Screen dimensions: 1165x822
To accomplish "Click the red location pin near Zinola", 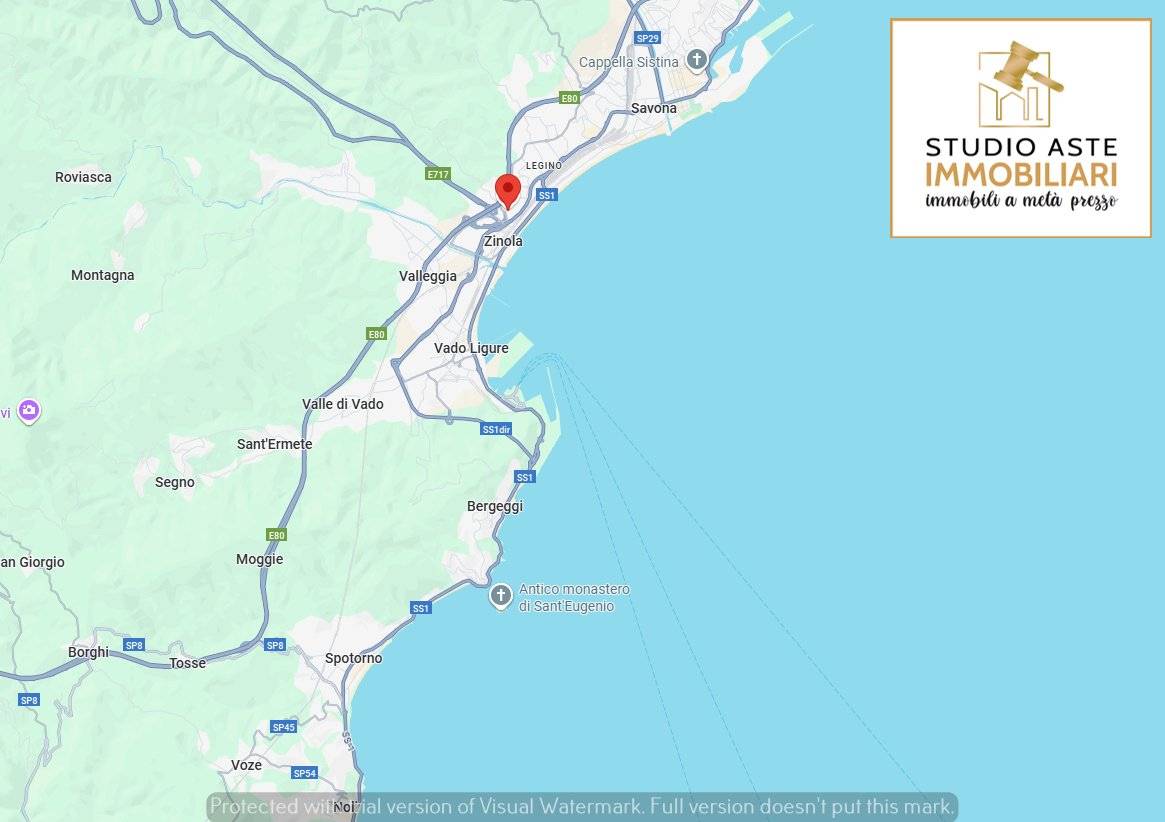I will [x=508, y=192].
